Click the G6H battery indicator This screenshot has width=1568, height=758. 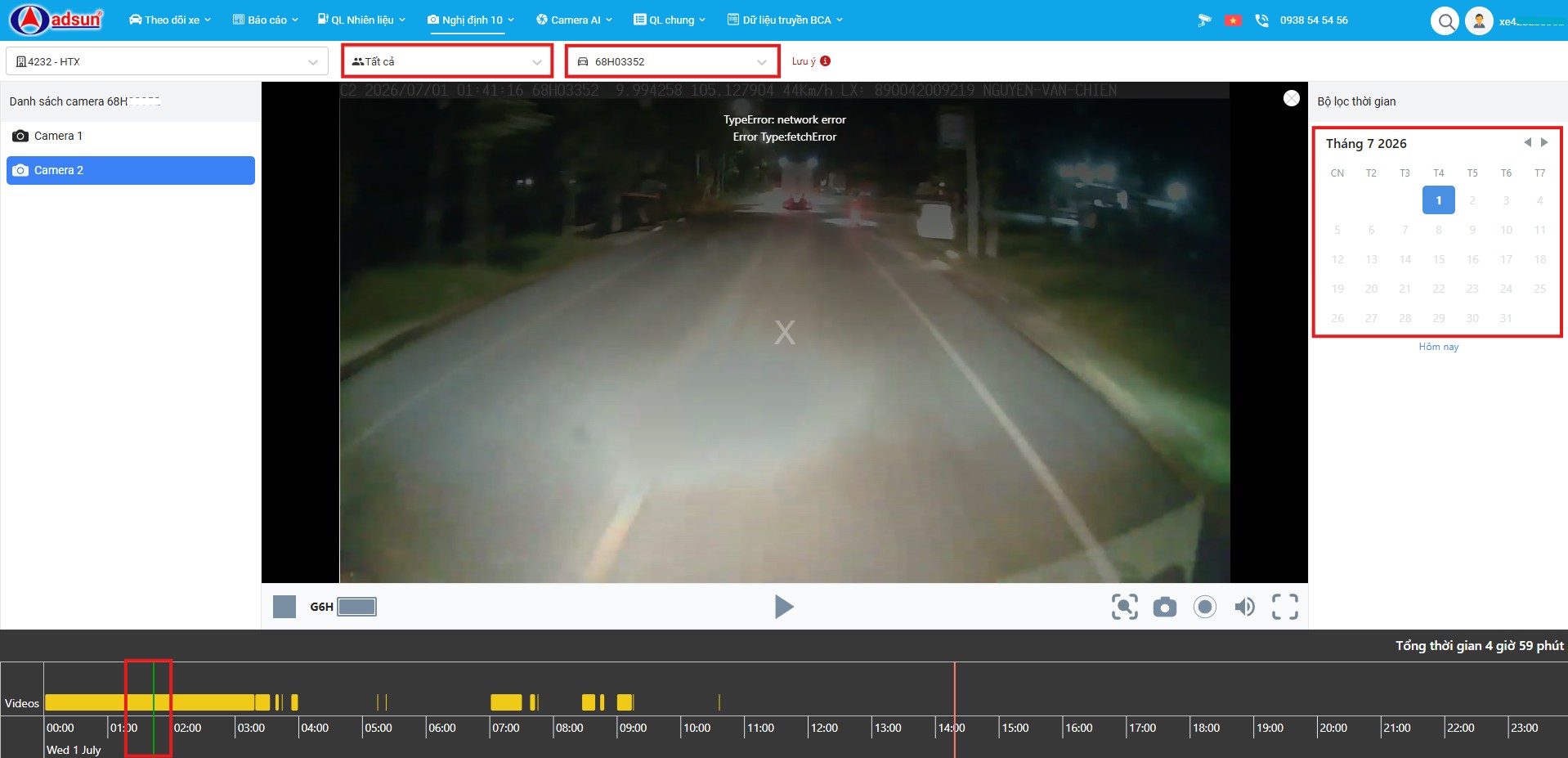point(357,607)
